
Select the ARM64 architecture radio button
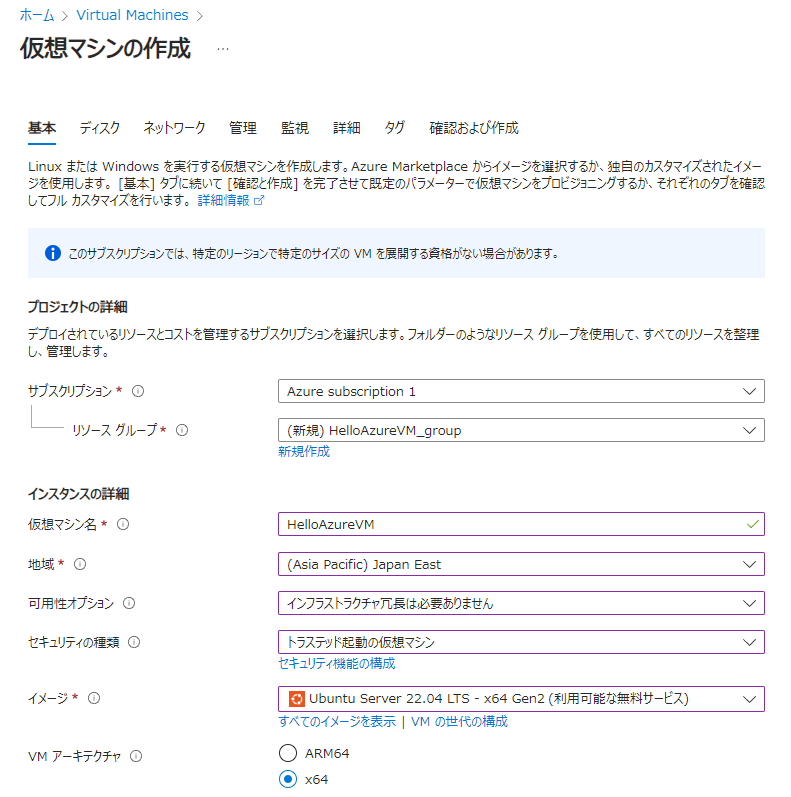point(288,753)
